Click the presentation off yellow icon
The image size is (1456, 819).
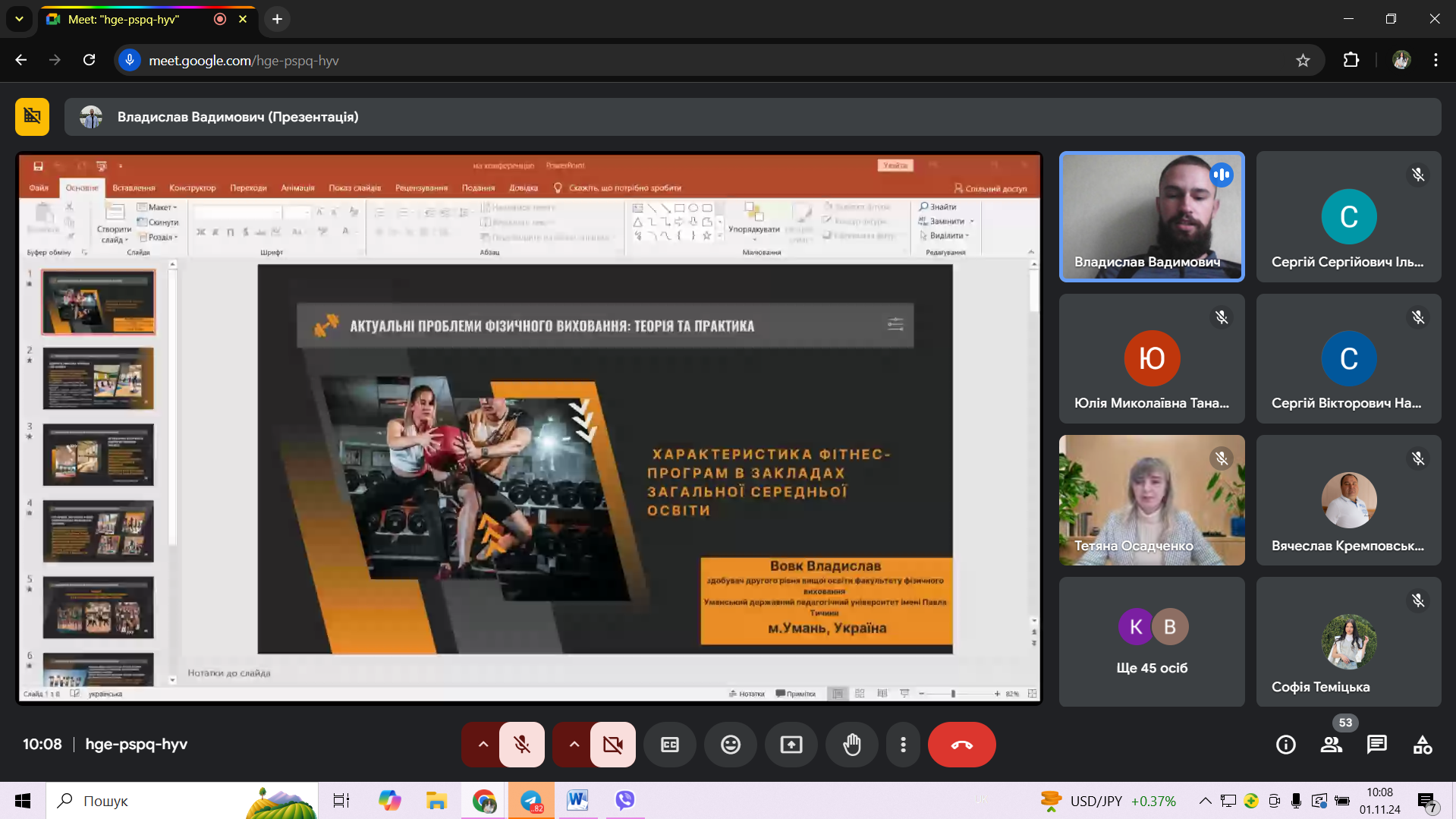tap(32, 117)
